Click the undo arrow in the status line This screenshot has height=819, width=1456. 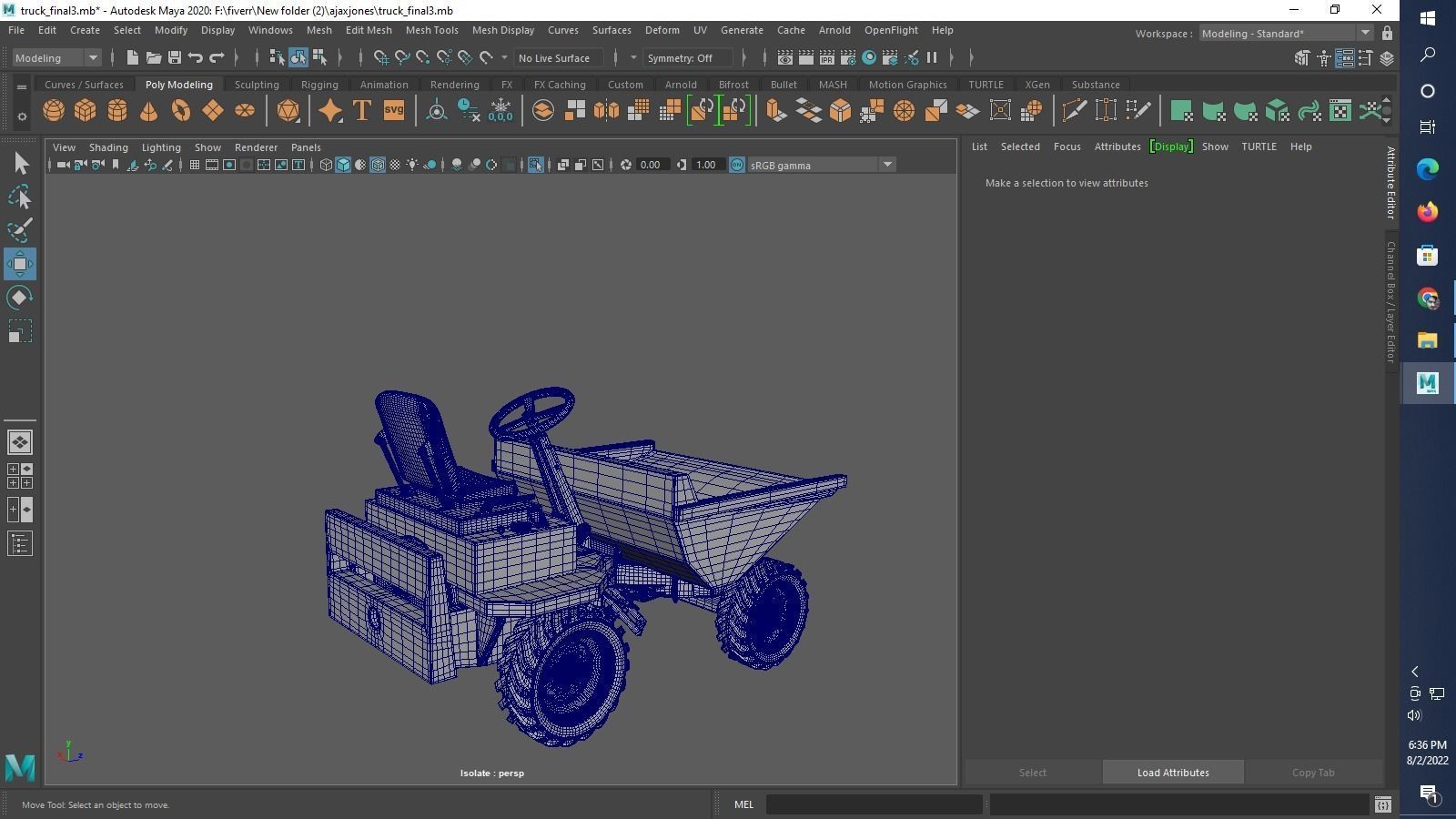tap(196, 57)
